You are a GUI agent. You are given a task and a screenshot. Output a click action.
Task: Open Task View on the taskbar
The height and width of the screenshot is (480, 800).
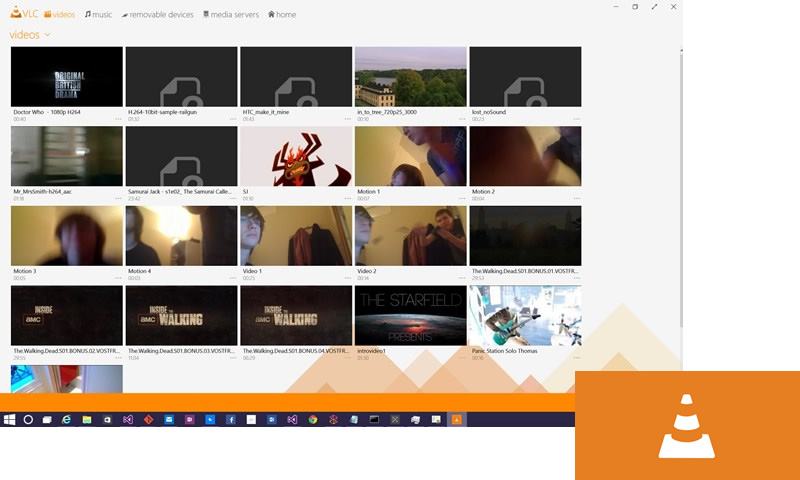tap(47, 419)
